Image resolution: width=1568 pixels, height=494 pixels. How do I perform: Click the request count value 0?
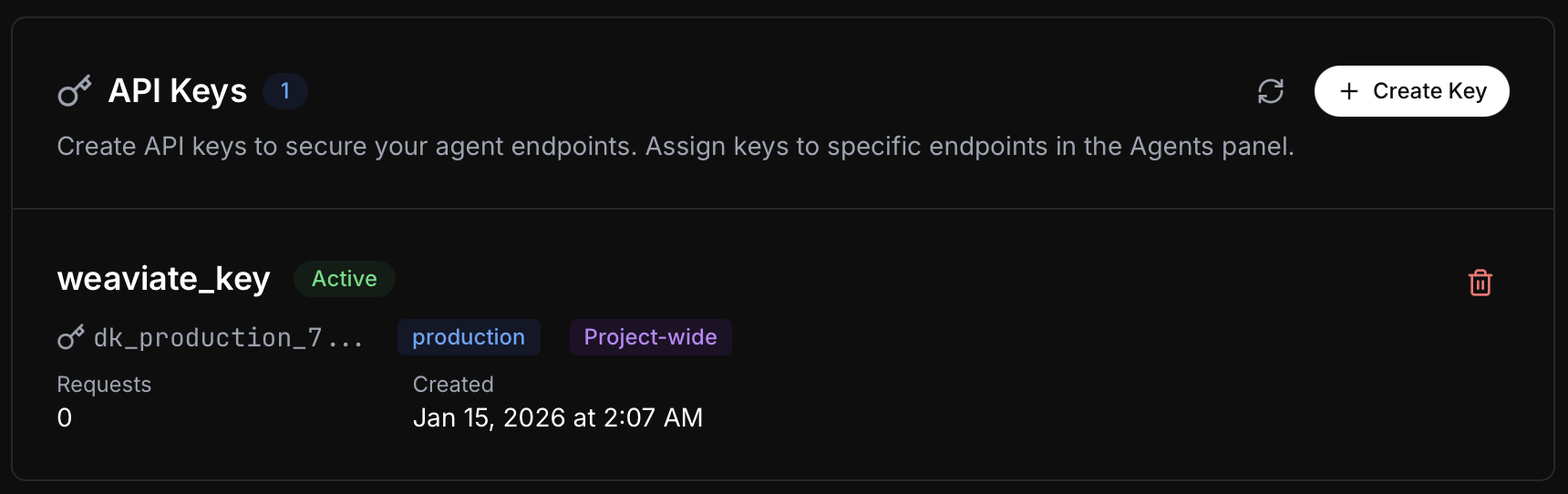click(x=65, y=417)
